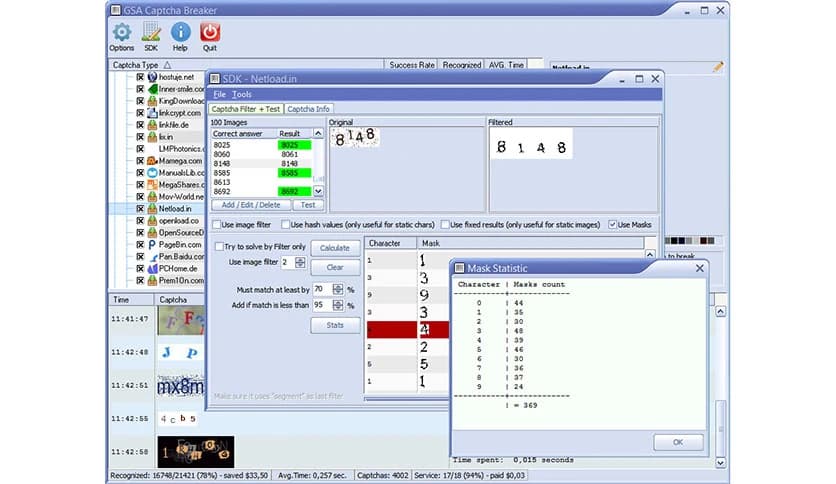The height and width of the screenshot is (484, 836).
Task: Click the pencil edit icon top right
Action: (x=718, y=67)
